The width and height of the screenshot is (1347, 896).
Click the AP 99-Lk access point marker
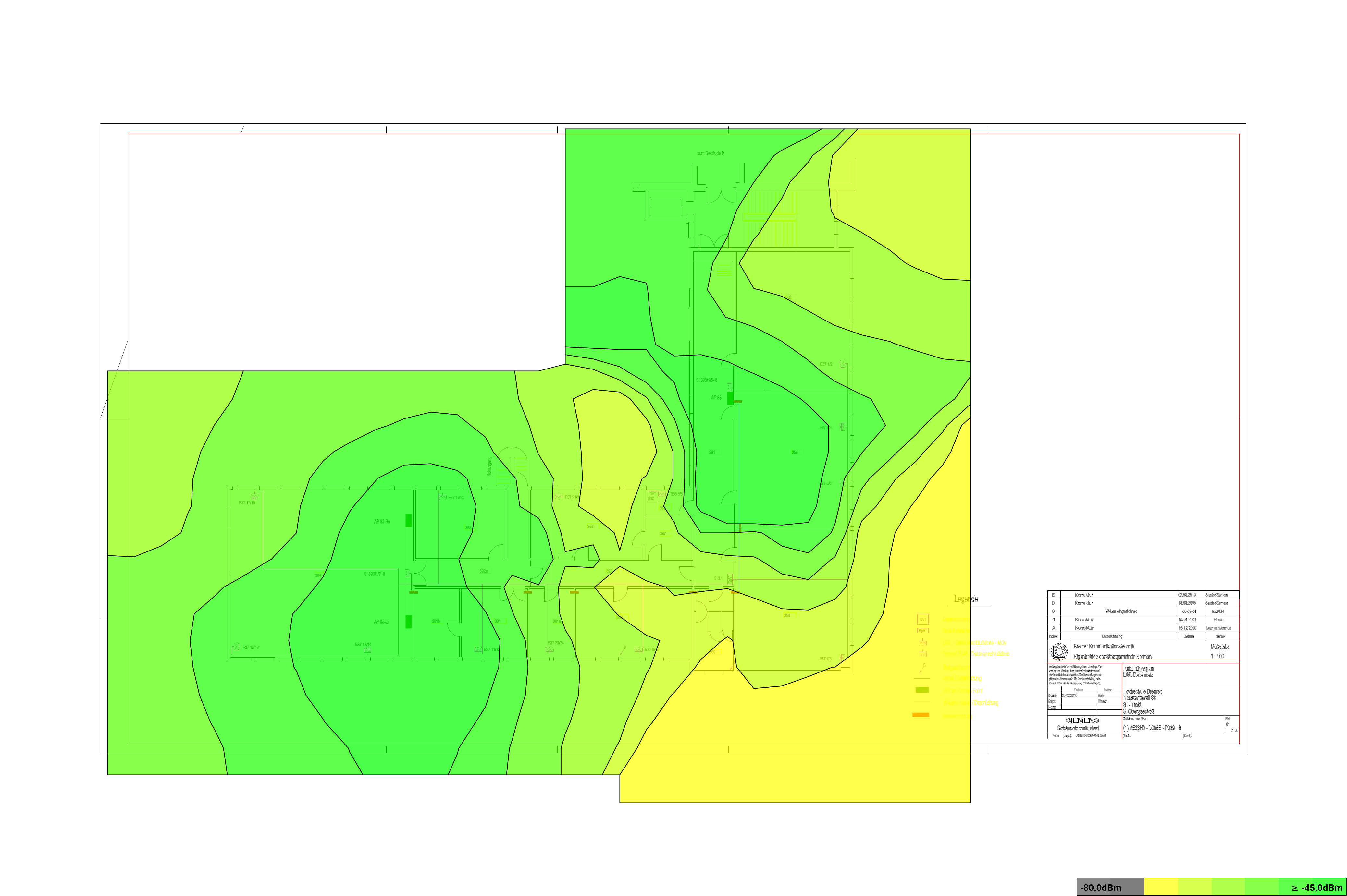pyautogui.click(x=408, y=622)
